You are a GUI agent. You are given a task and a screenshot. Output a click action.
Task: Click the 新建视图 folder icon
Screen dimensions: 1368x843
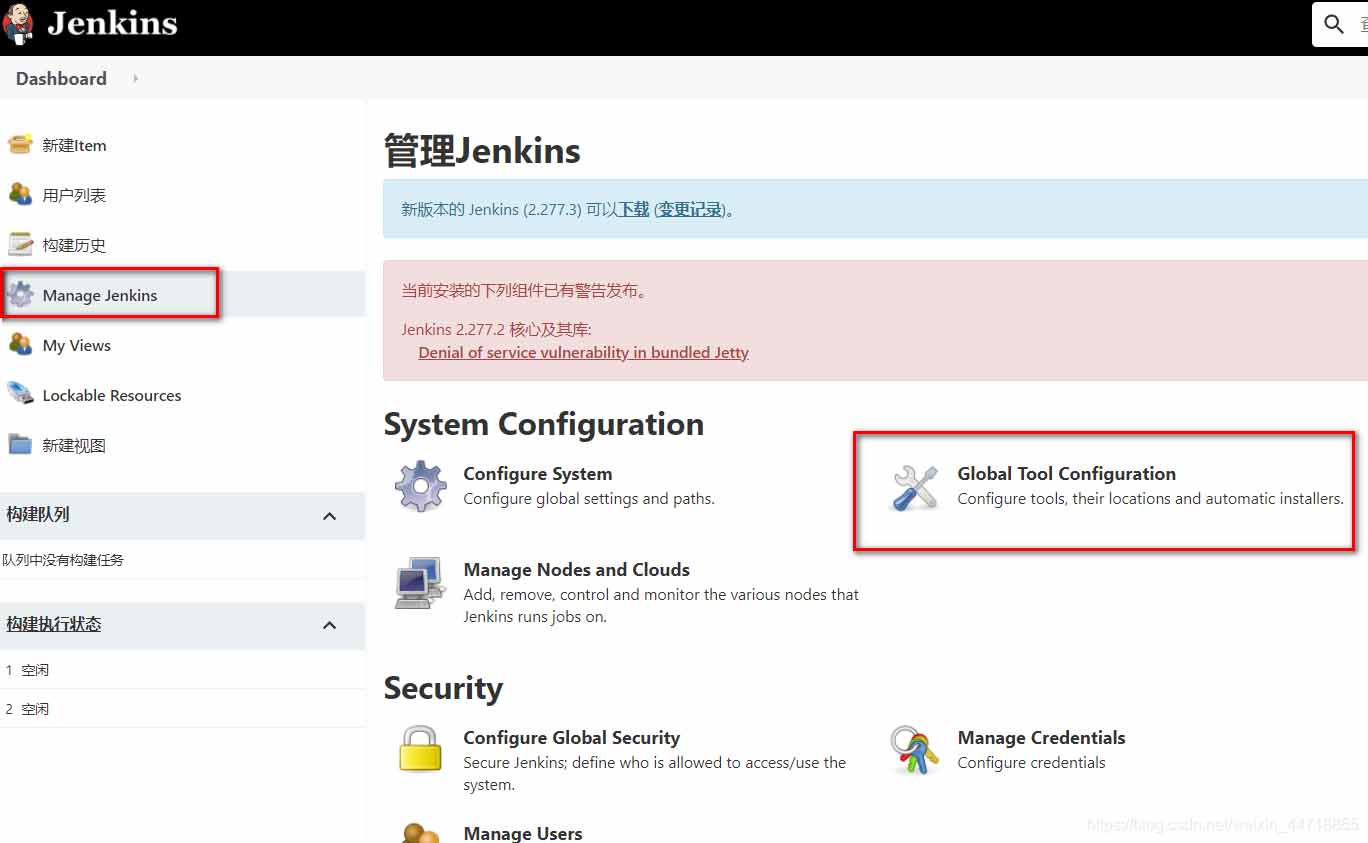pos(20,444)
